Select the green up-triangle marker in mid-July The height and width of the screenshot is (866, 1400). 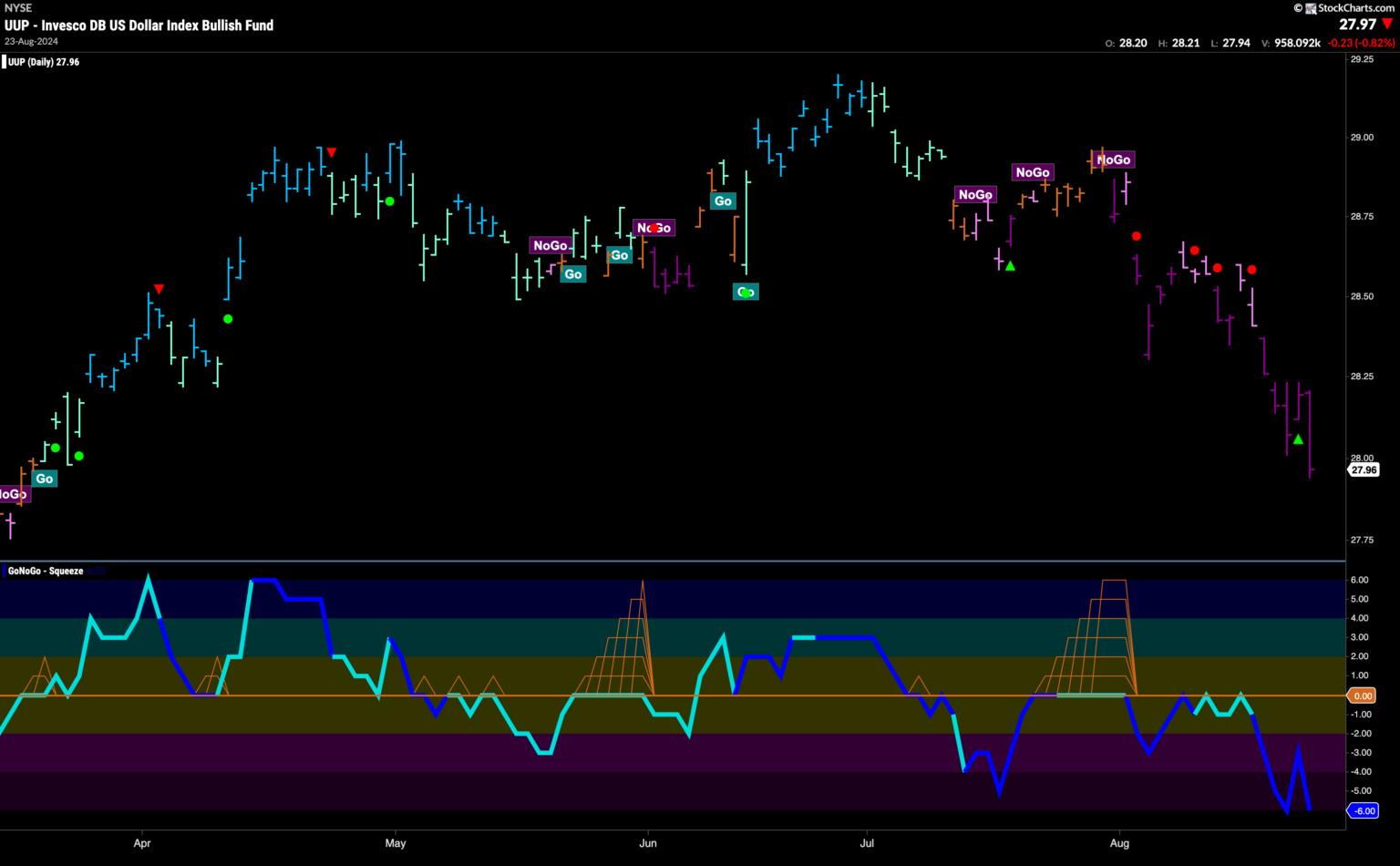pyautogui.click(x=1010, y=265)
